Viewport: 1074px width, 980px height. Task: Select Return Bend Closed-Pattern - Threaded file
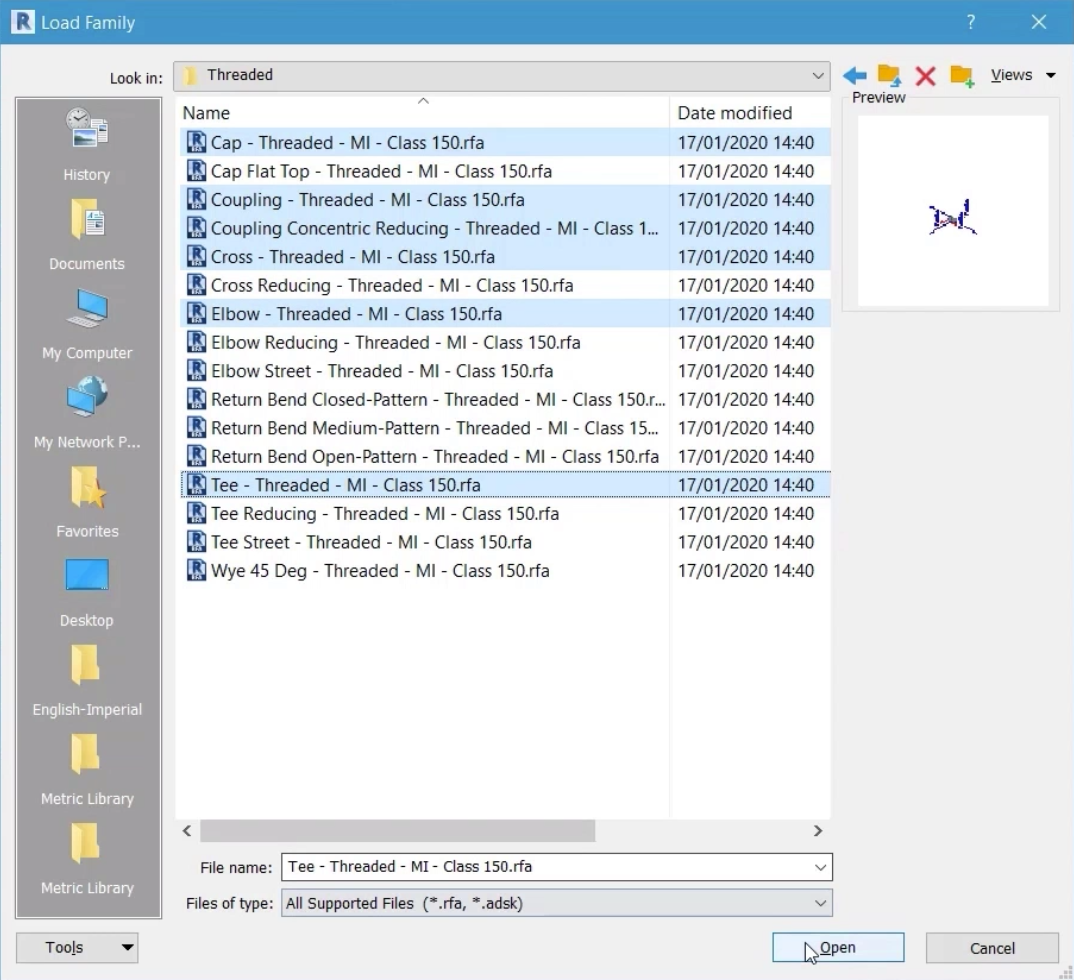click(x=505, y=399)
